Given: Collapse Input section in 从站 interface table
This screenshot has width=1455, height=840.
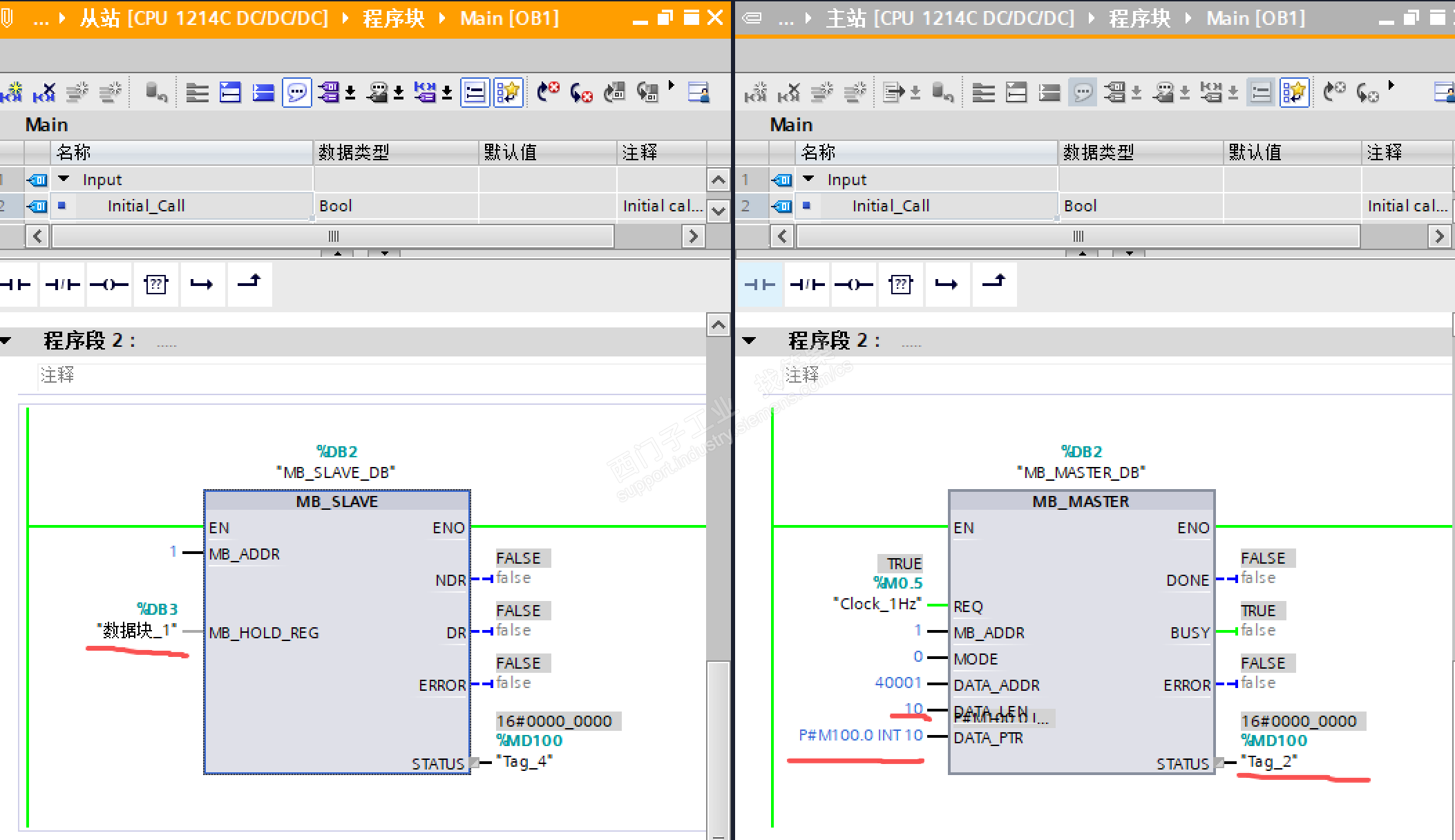Looking at the screenshot, I should pos(64,179).
